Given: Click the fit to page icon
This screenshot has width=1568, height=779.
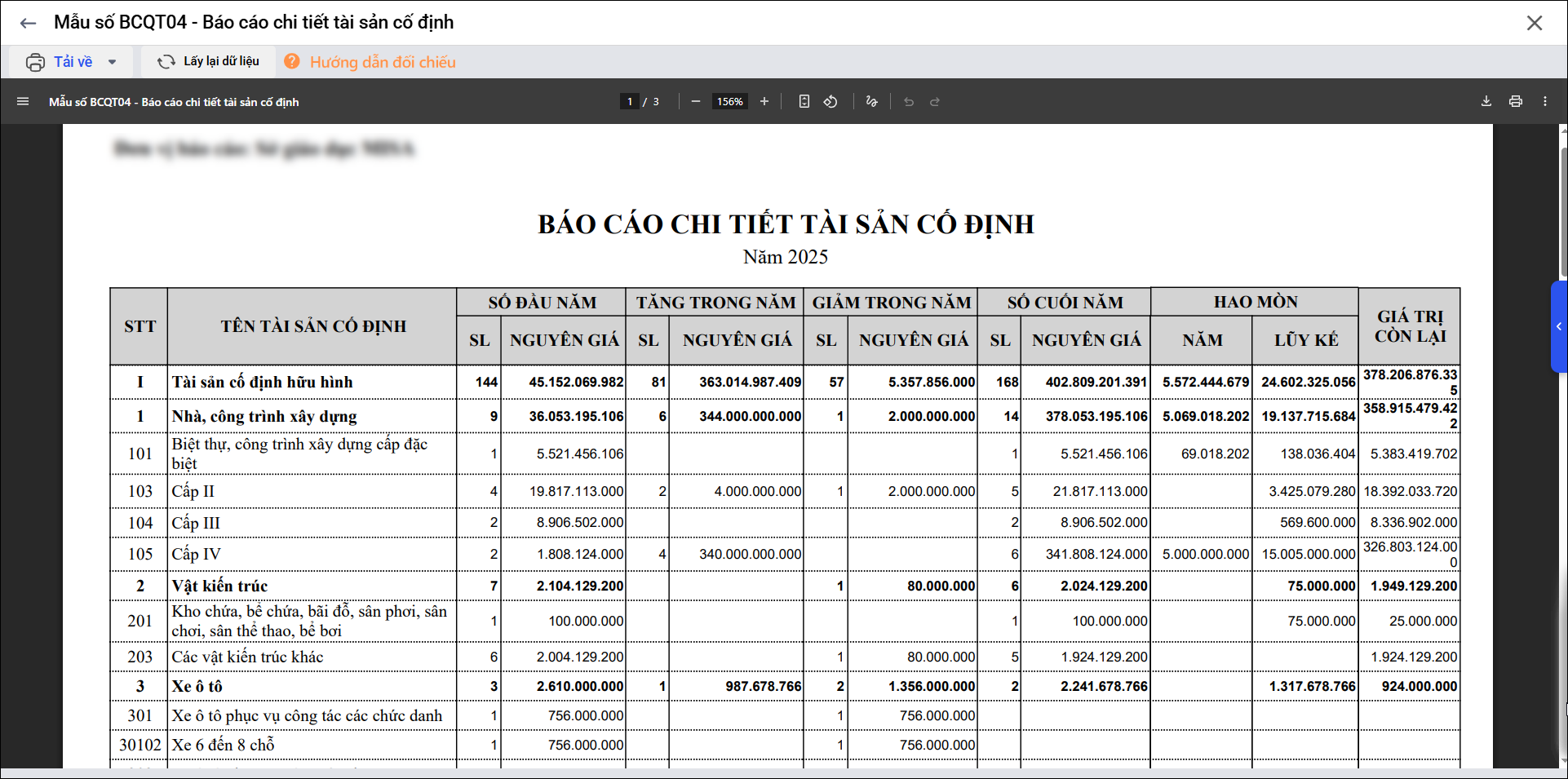Looking at the screenshot, I should click(804, 101).
